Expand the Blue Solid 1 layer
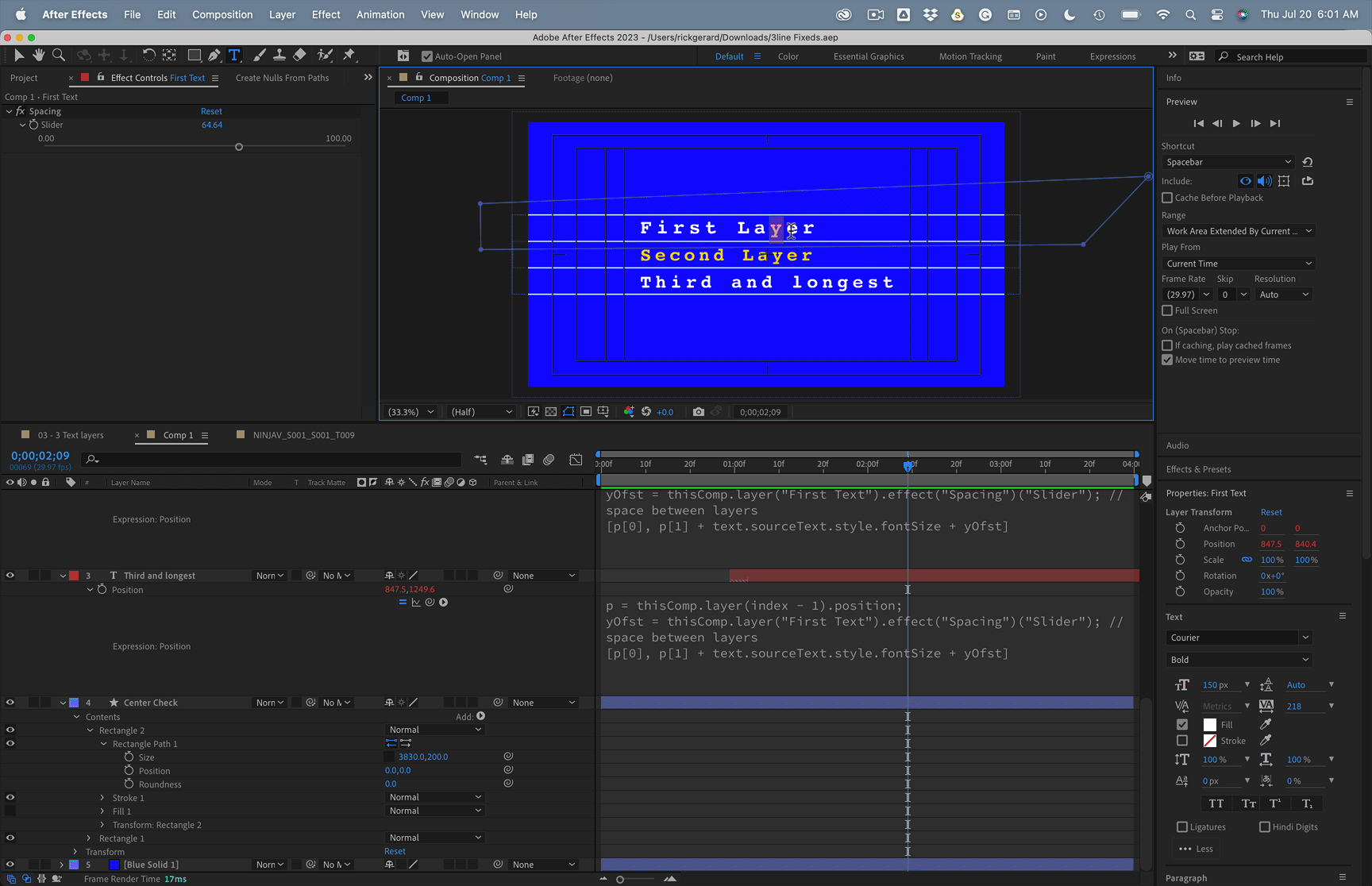 (x=62, y=865)
